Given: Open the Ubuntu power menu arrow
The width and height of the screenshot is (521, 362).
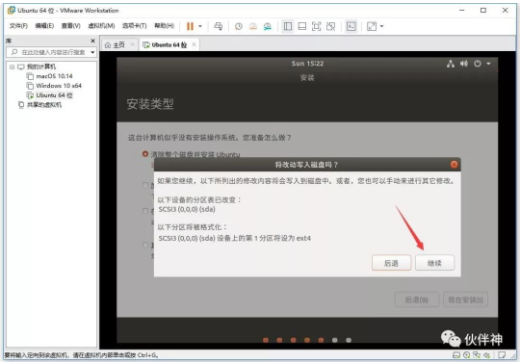Looking at the screenshot, I should tap(489, 64).
